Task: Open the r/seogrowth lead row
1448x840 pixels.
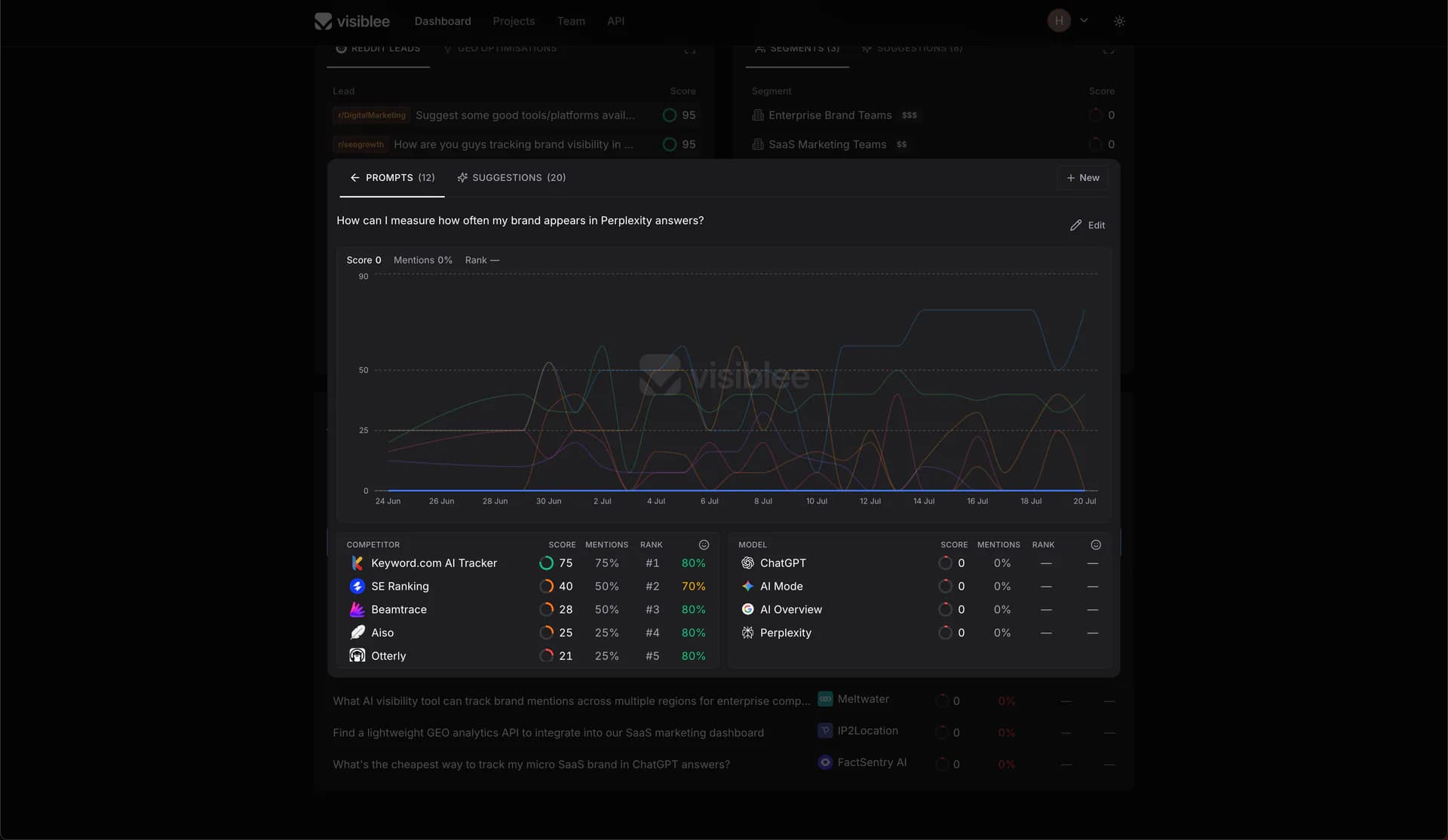Action: tap(514, 145)
